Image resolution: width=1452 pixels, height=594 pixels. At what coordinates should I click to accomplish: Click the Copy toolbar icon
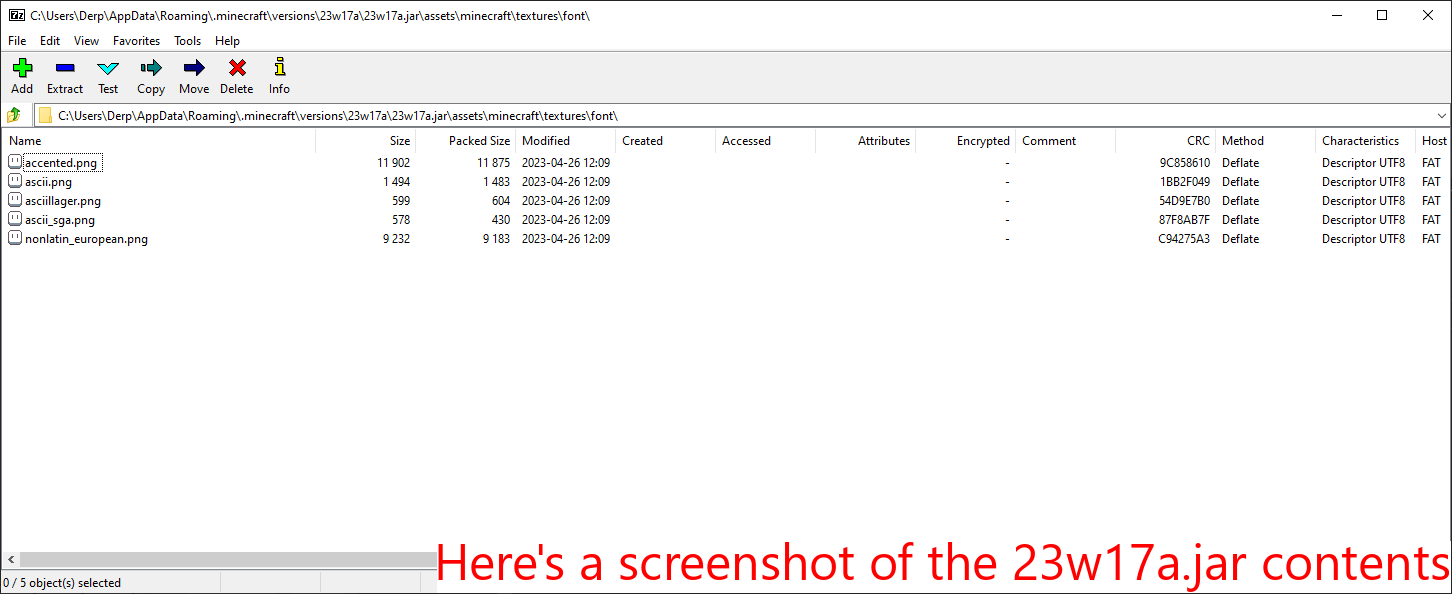click(x=151, y=68)
